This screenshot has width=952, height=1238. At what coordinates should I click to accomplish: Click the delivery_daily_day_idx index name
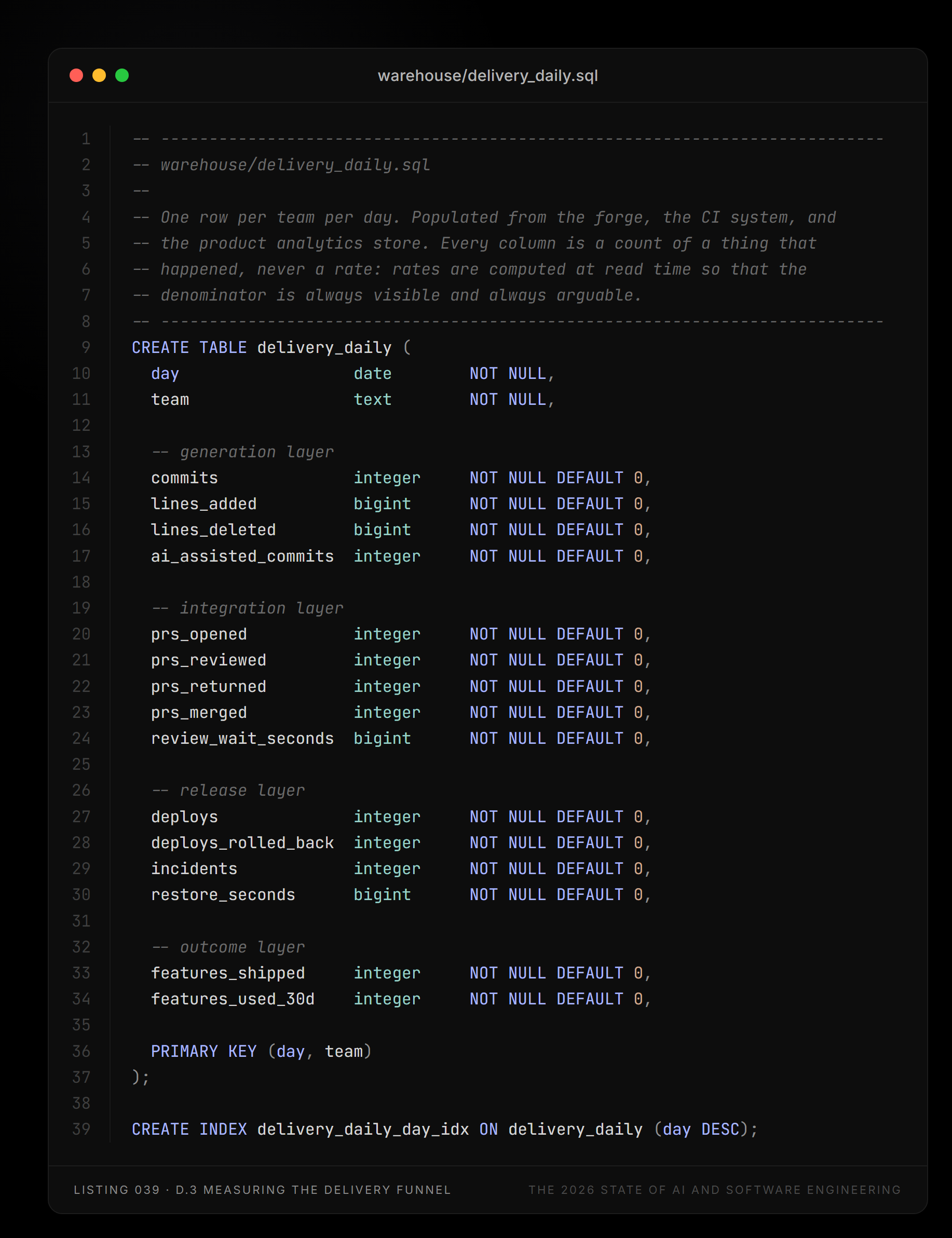[363, 1129]
